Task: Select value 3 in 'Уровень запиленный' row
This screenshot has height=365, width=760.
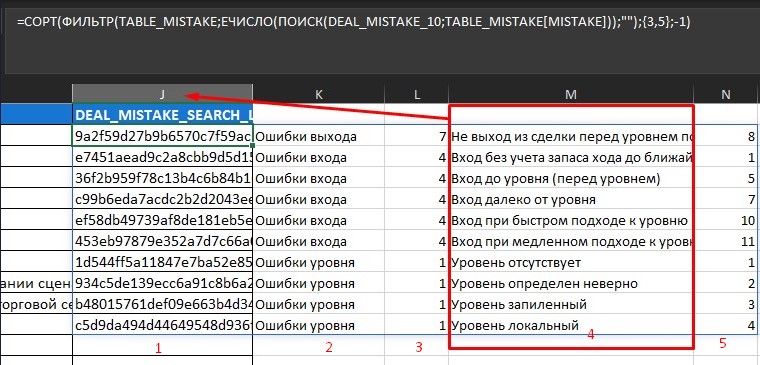Action: [x=726, y=304]
